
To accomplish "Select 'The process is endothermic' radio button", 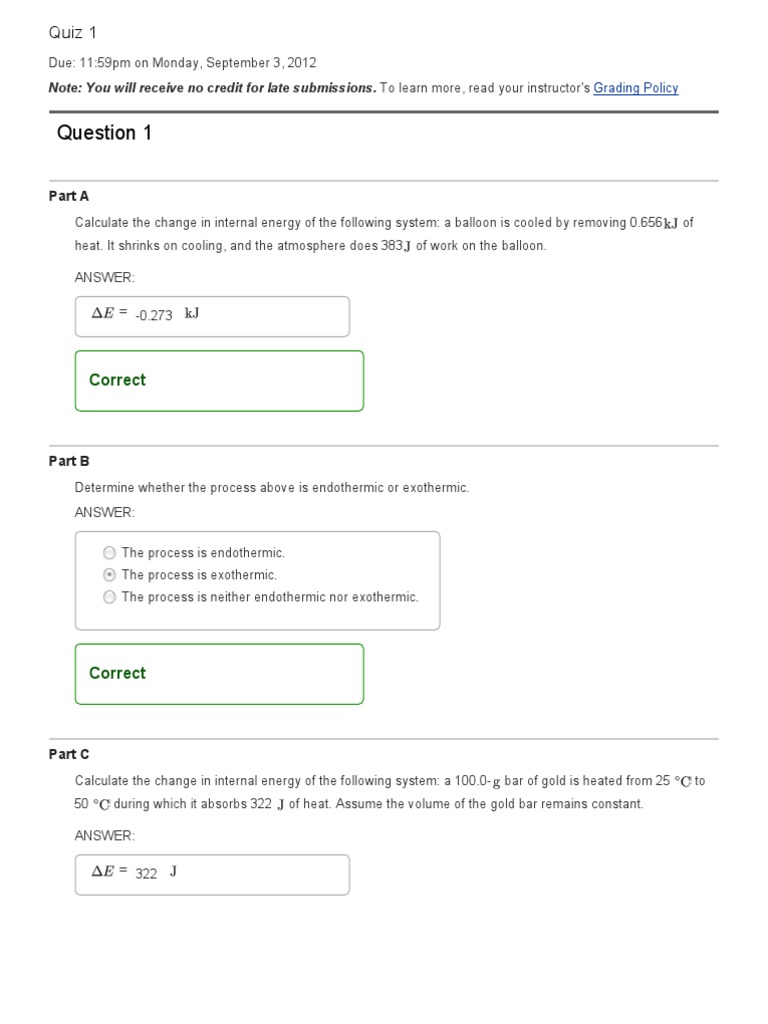I will point(109,552).
